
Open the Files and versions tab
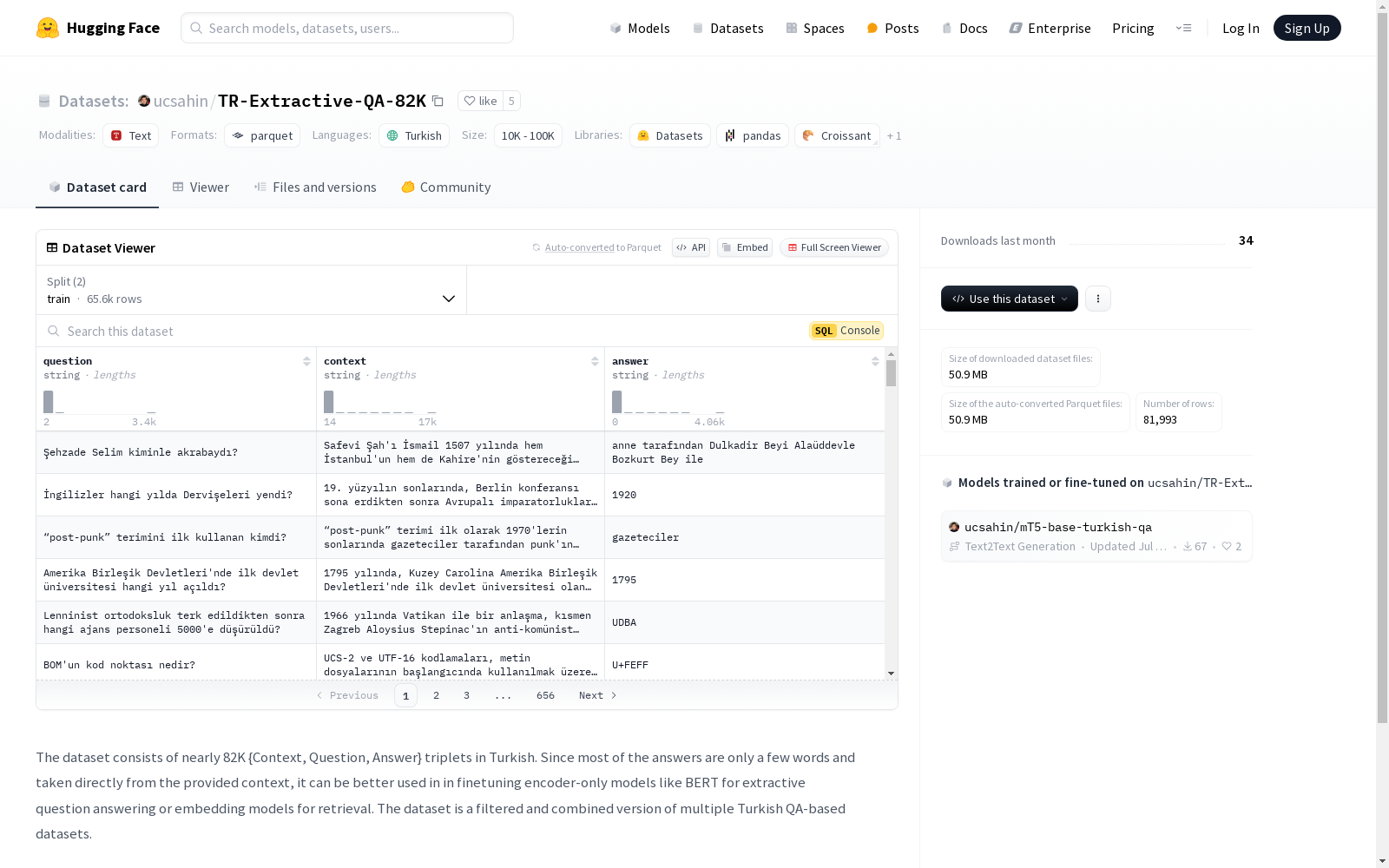click(315, 187)
